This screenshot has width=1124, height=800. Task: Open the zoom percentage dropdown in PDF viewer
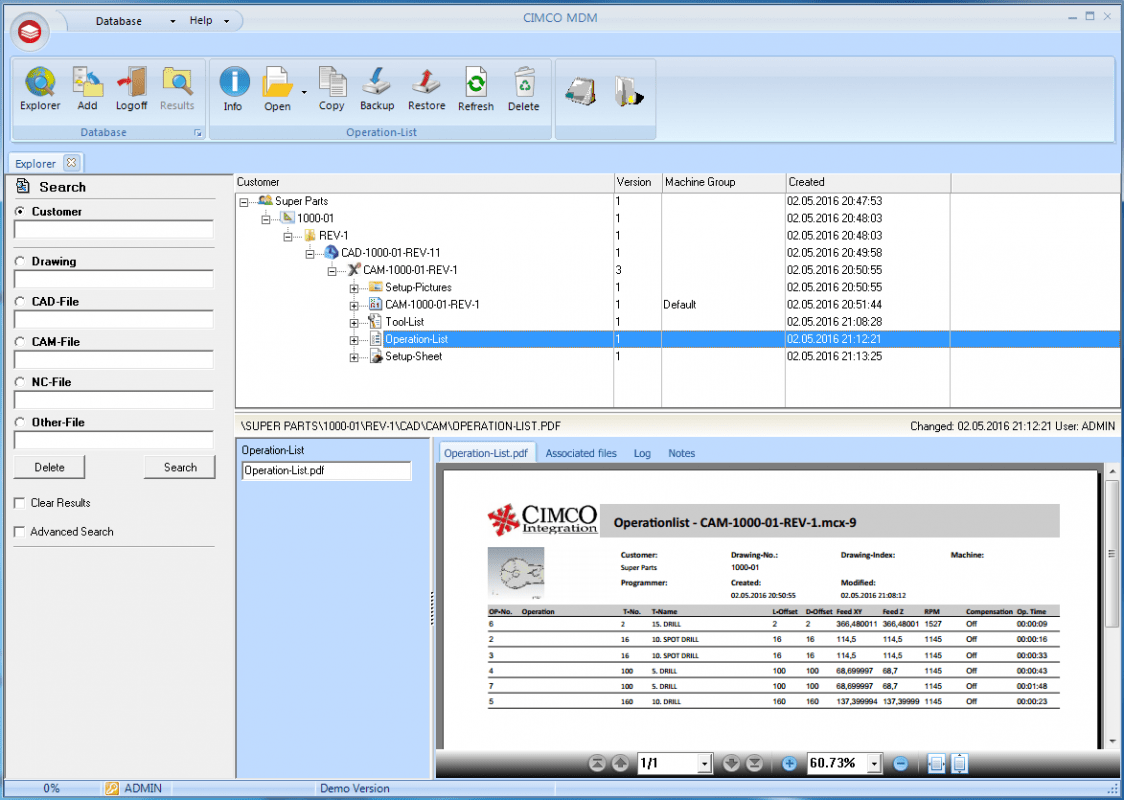point(873,763)
